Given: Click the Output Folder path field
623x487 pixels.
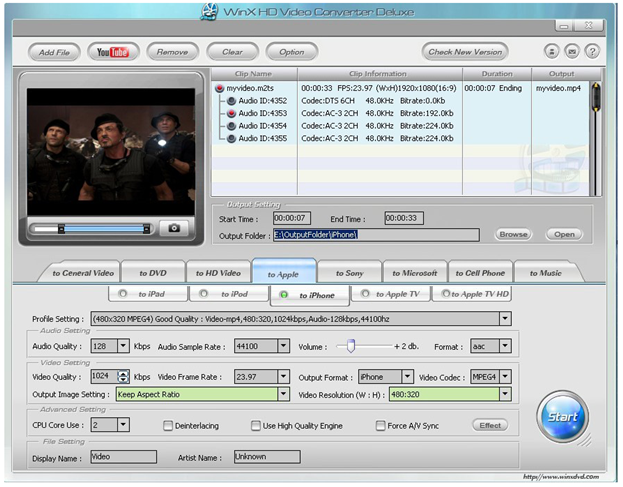Looking at the screenshot, I should pyautogui.click(x=376, y=235).
